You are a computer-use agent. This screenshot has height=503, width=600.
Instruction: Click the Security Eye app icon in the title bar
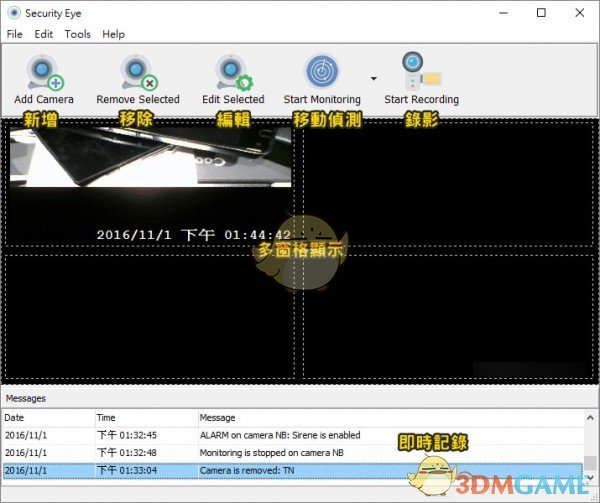coord(14,13)
